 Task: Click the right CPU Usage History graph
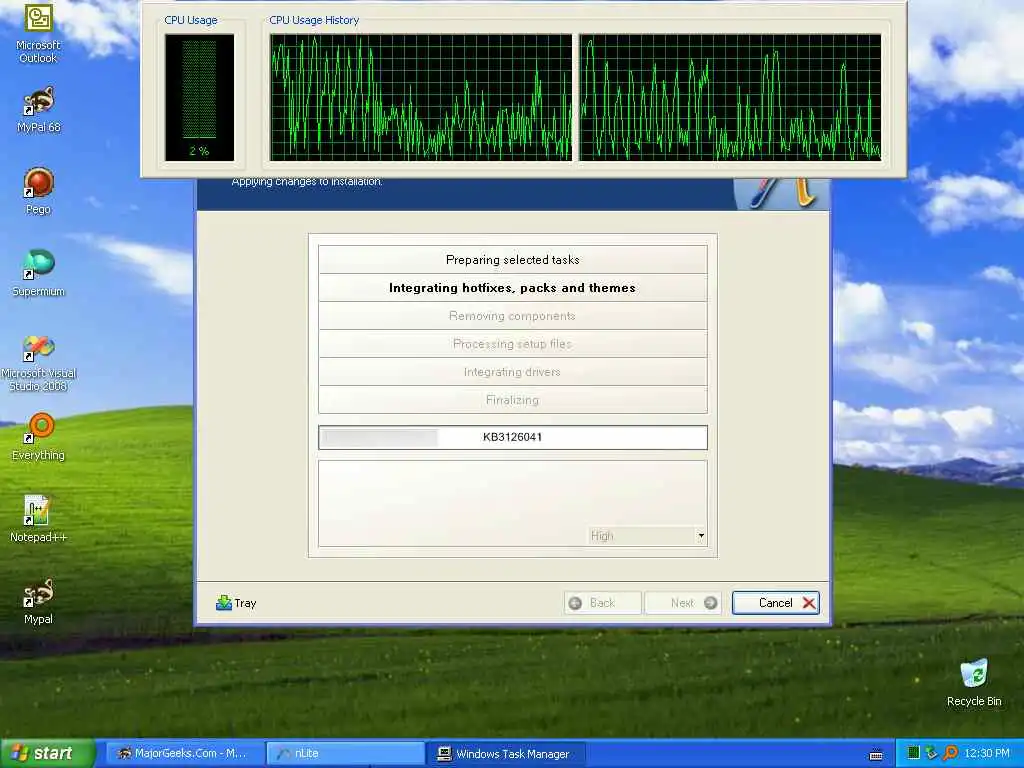pos(730,97)
